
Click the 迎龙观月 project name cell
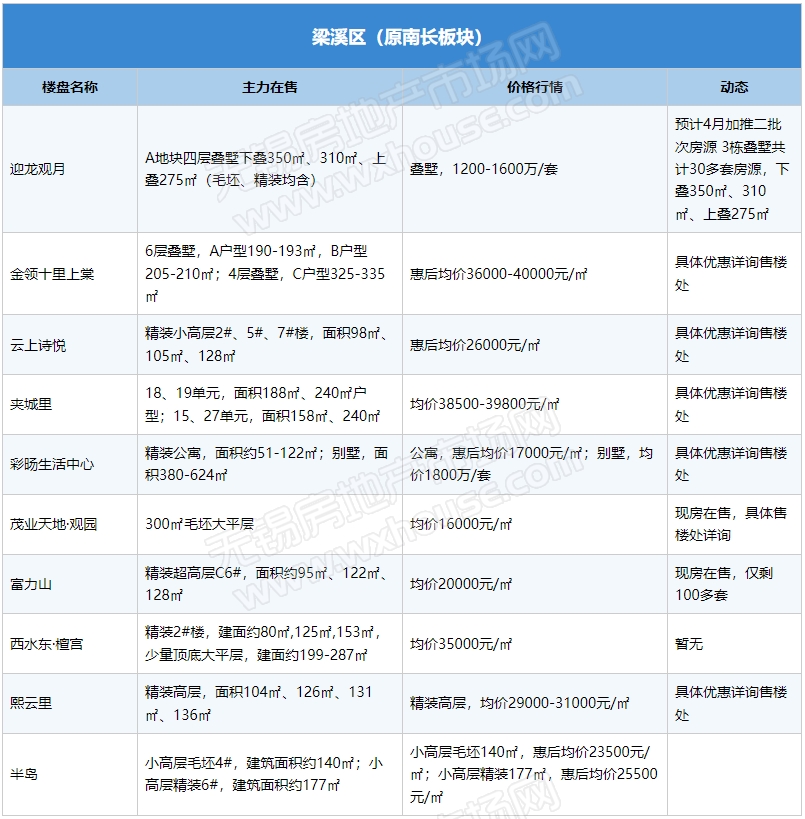(70, 169)
